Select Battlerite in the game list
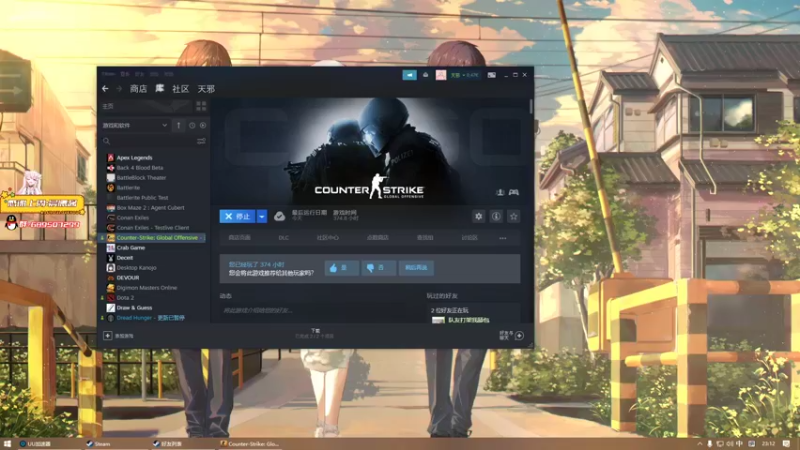800x450 pixels. click(x=128, y=188)
